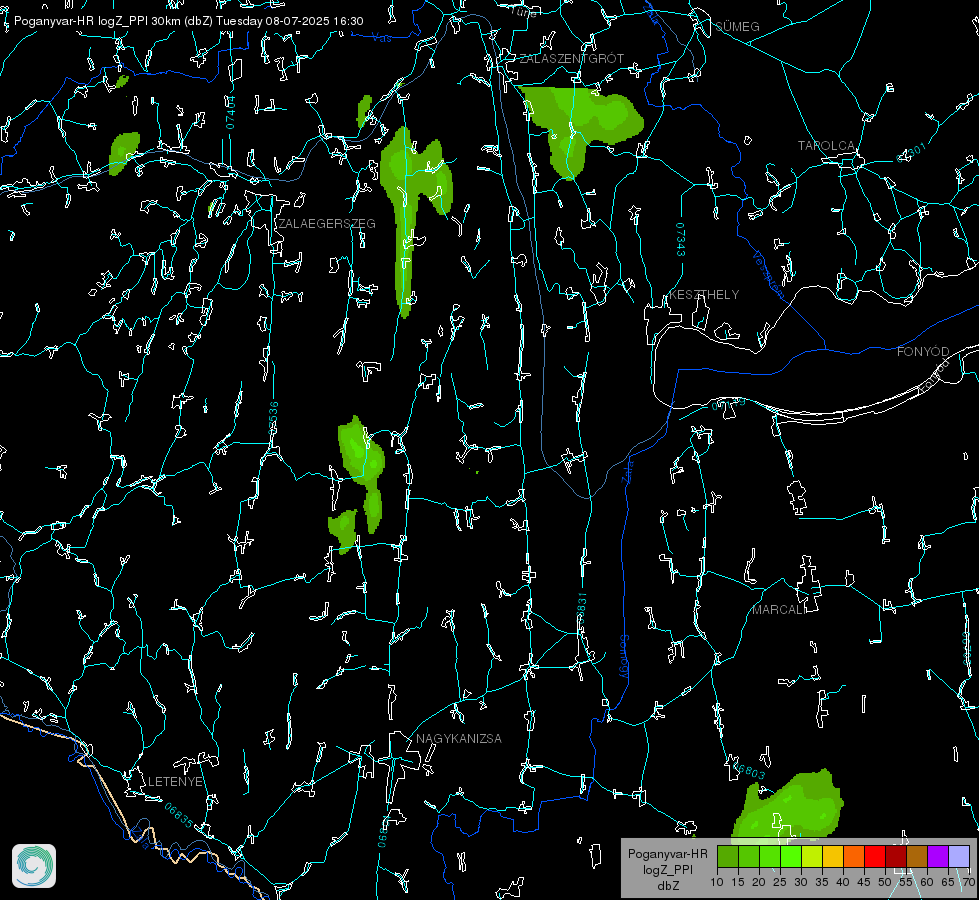The width and height of the screenshot is (979, 900).
Task: Select the 15-20 dBZ green swatch
Action: (x=749, y=856)
